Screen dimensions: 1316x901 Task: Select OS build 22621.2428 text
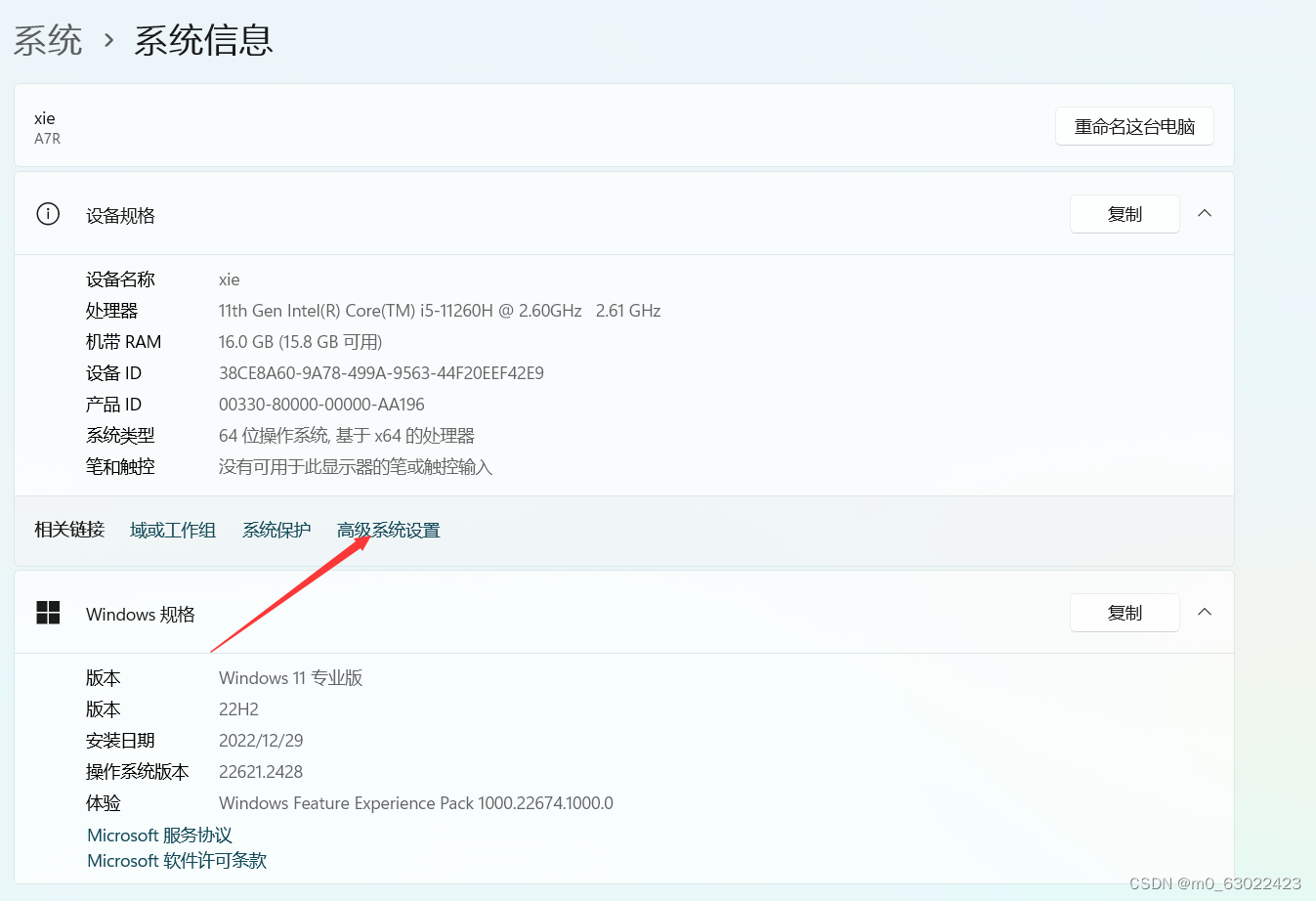click(x=261, y=772)
